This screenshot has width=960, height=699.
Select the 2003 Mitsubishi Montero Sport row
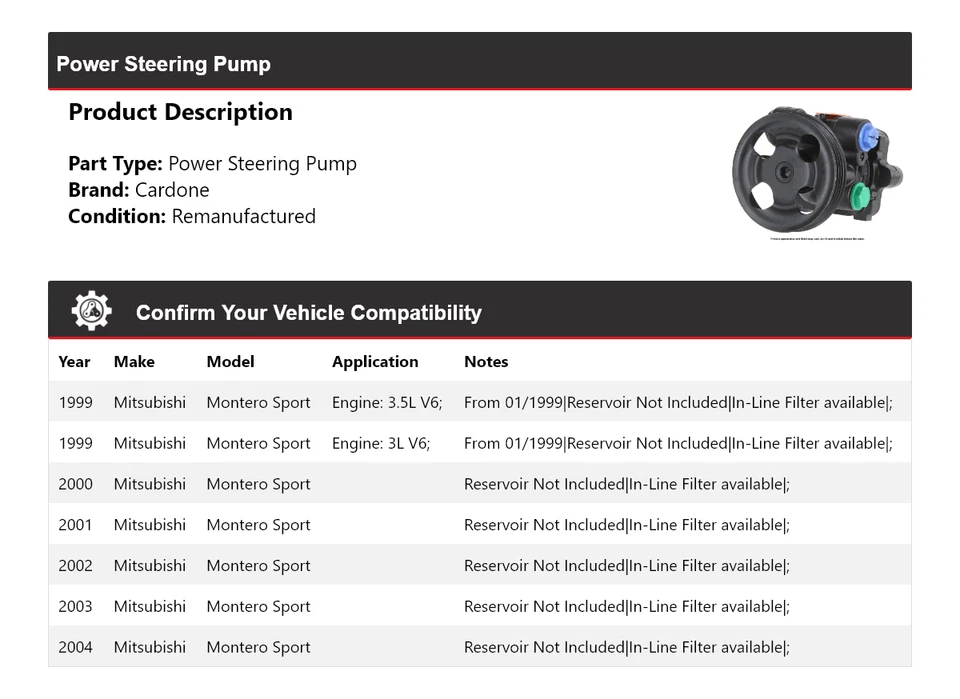coord(479,606)
